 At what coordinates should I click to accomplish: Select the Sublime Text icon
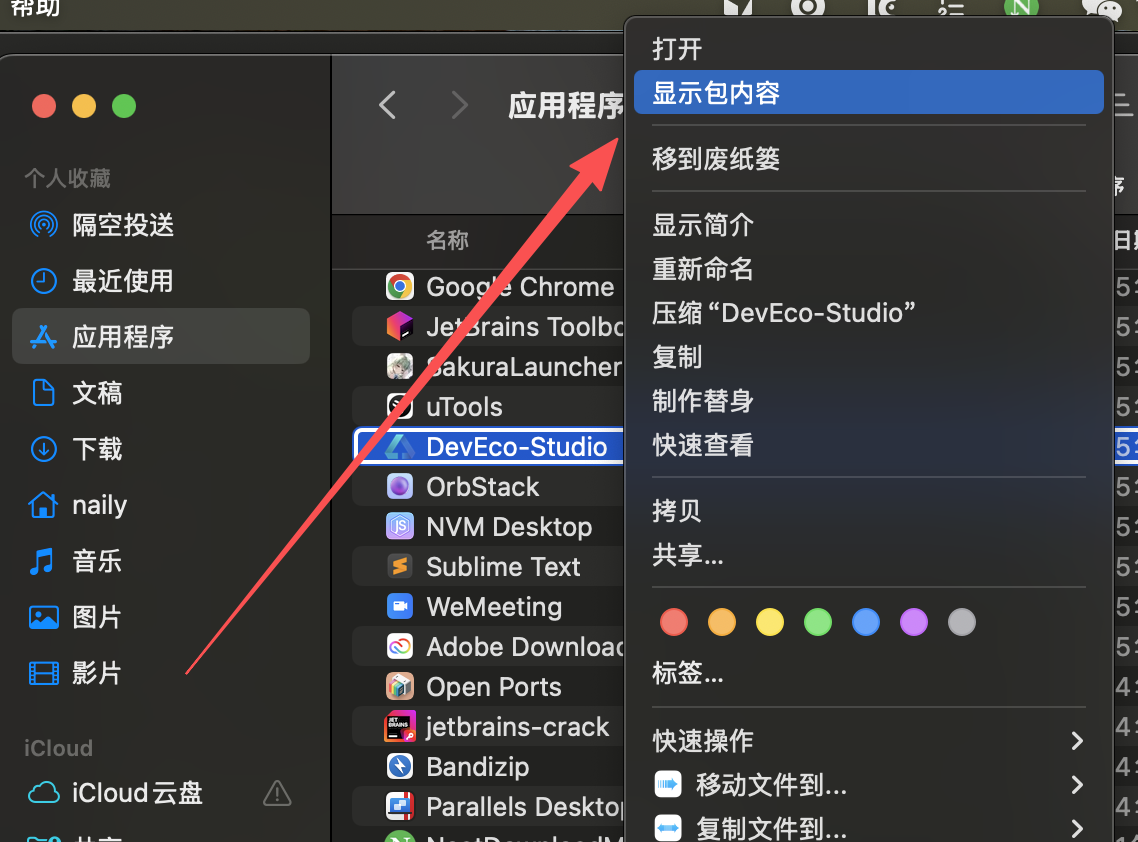pos(400,567)
